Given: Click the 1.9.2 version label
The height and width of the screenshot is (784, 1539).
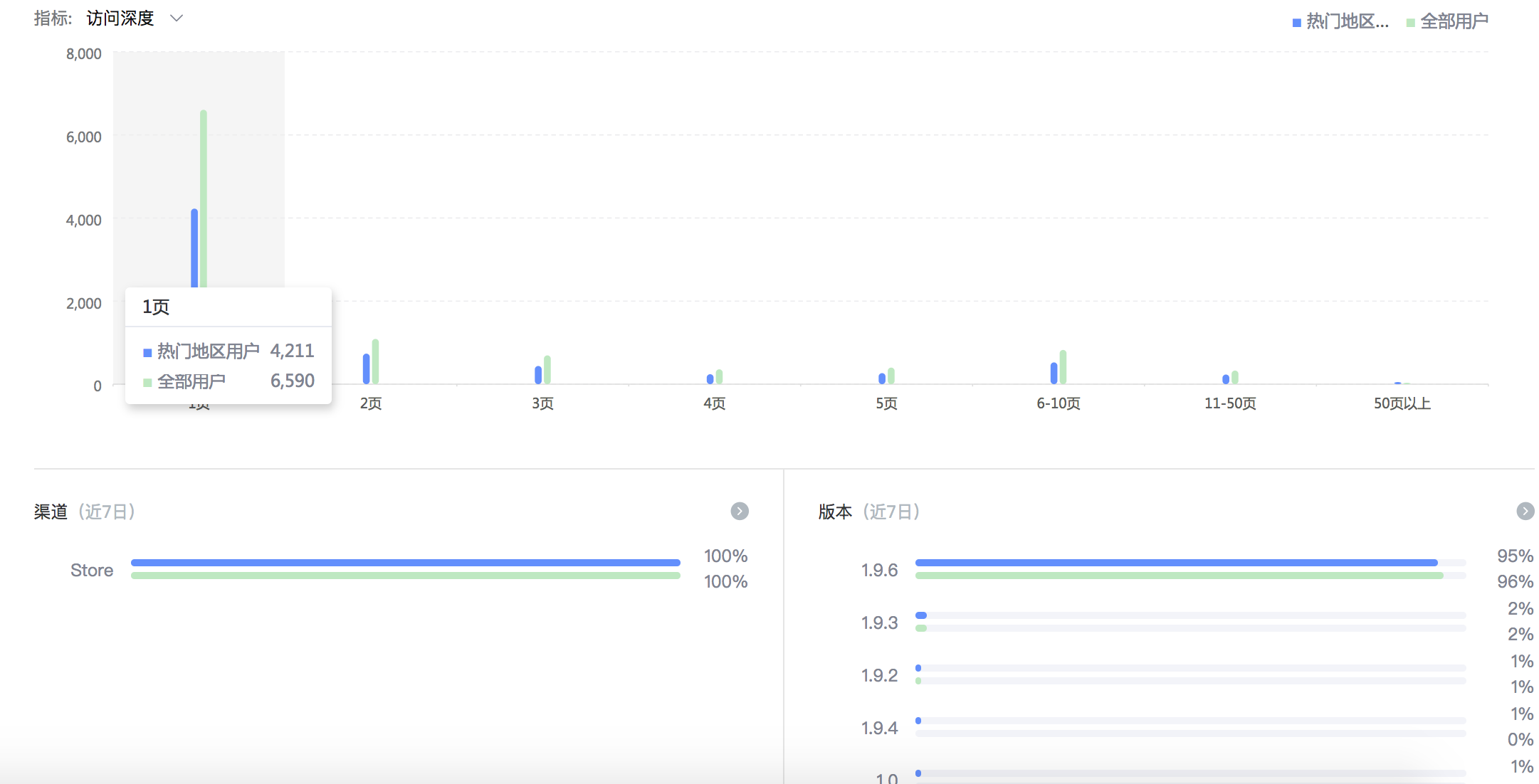Looking at the screenshot, I should [x=880, y=676].
